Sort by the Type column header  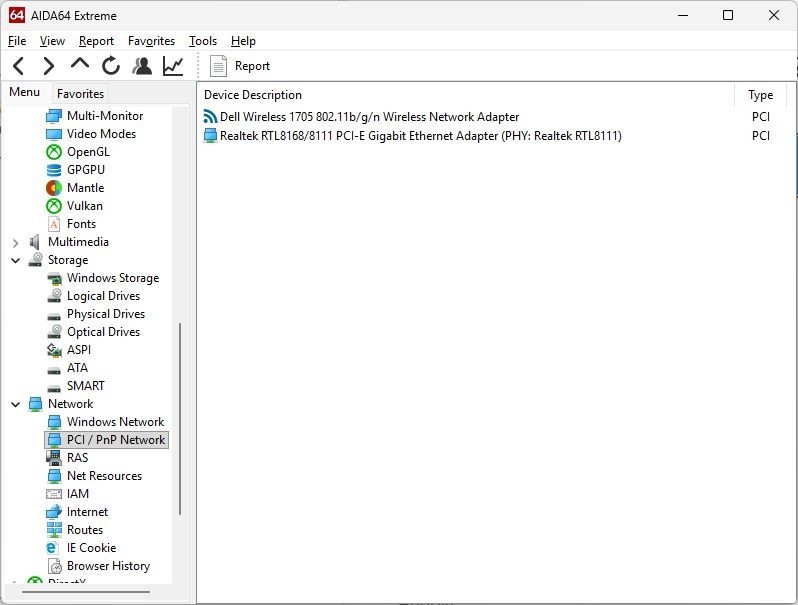click(760, 95)
